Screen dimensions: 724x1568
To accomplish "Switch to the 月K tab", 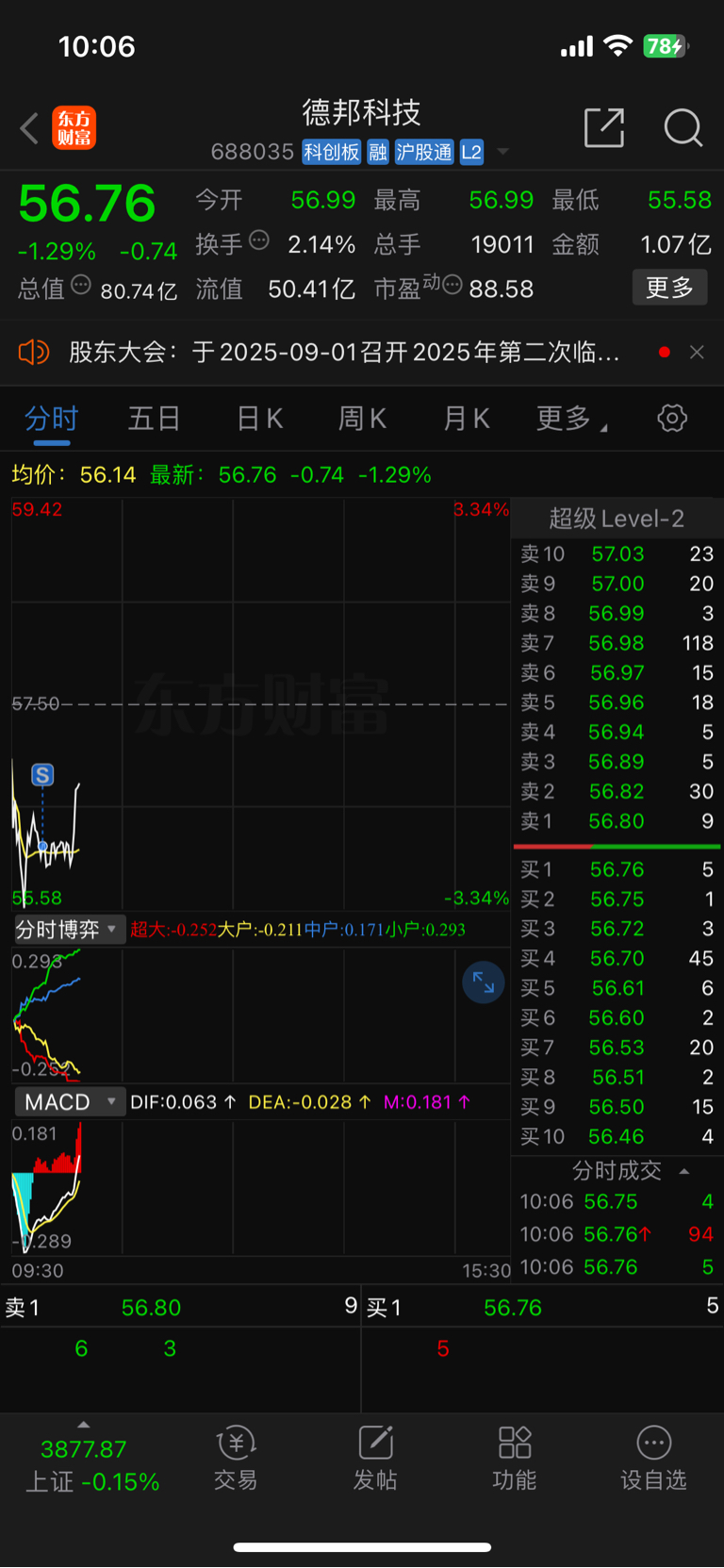I will tap(466, 419).
